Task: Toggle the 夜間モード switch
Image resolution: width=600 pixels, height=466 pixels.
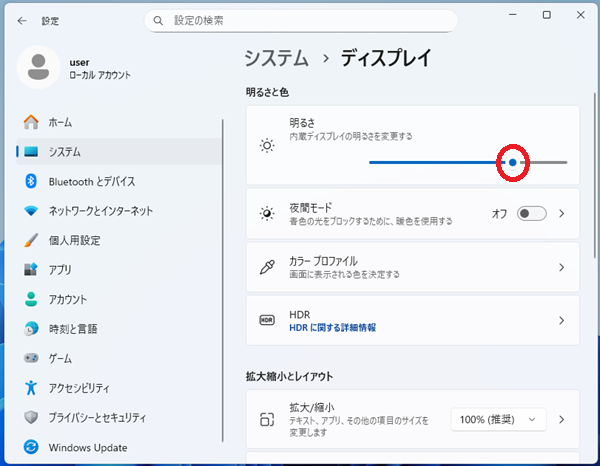Action: [532, 213]
